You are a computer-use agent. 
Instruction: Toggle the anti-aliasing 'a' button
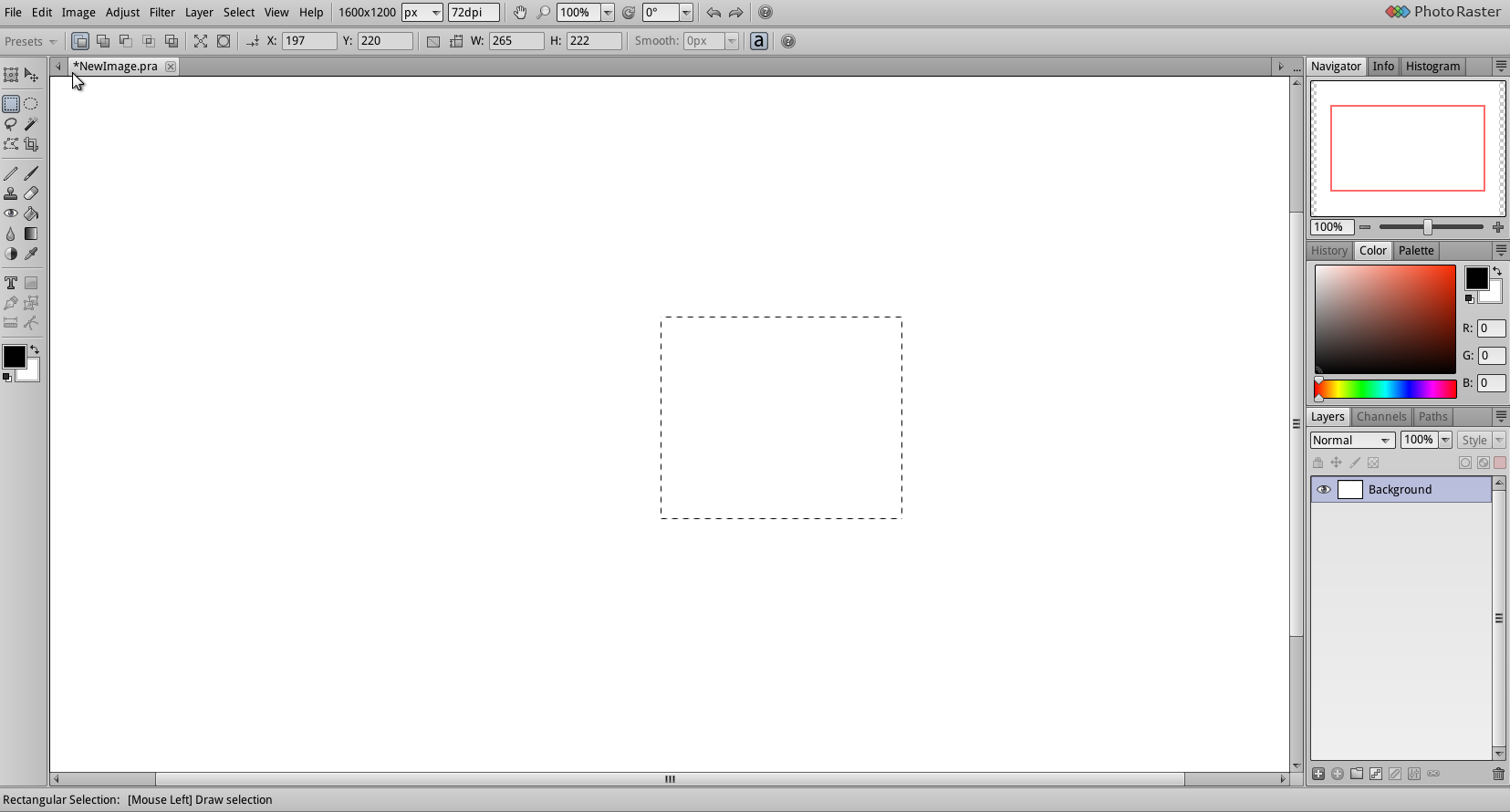[758, 41]
